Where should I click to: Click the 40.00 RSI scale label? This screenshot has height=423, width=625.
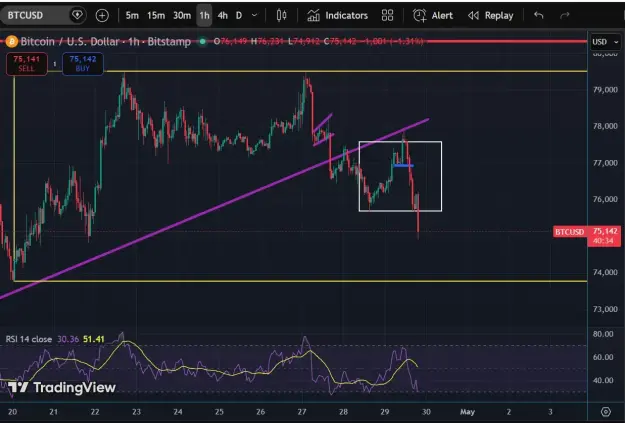[603, 380]
